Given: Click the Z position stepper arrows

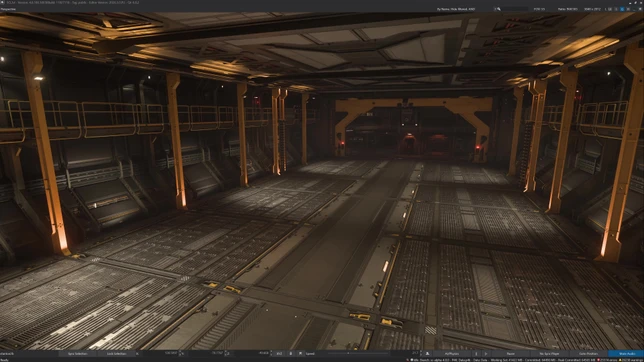Looking at the screenshot, I should click(271, 353).
